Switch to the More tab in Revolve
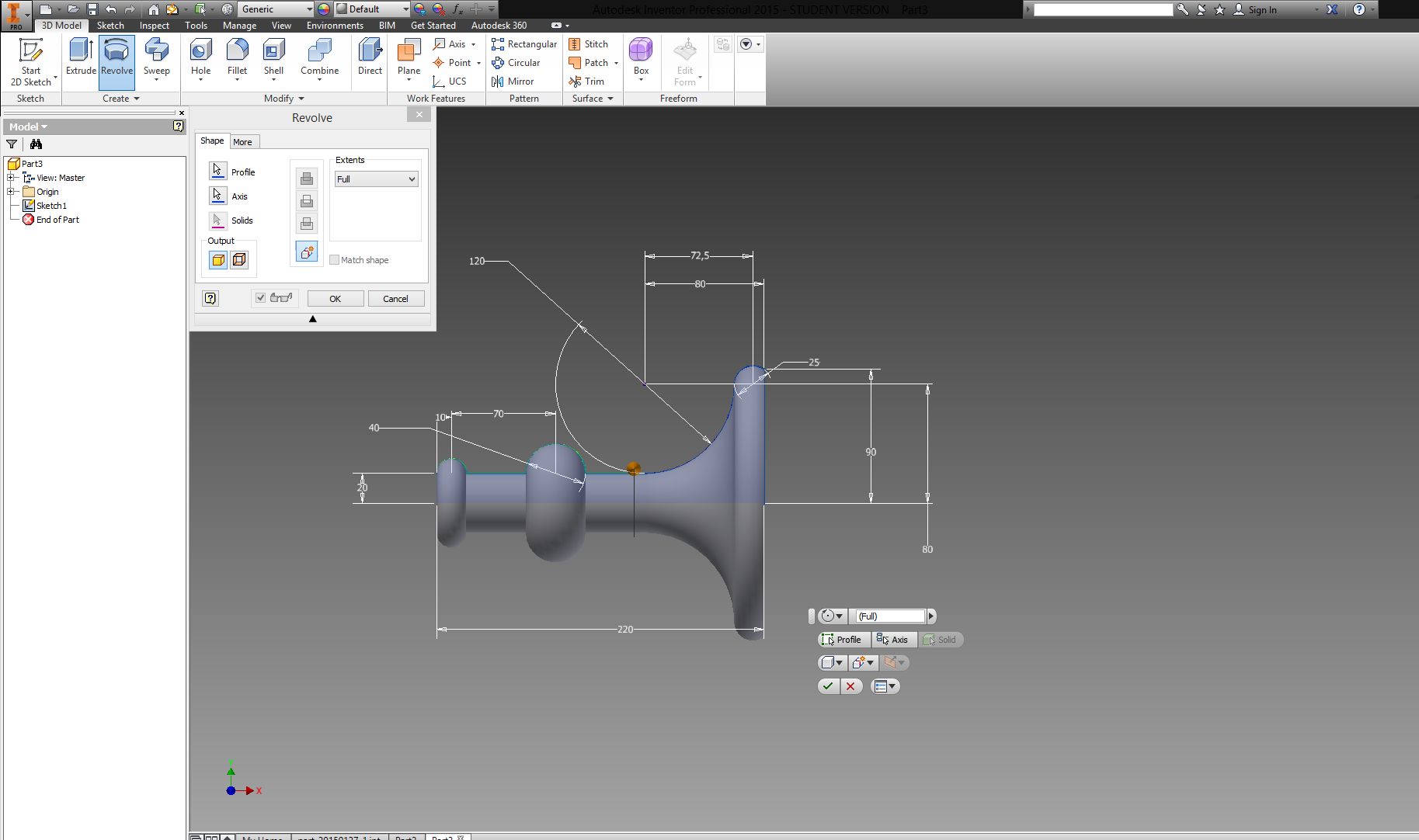This screenshot has height=840, width=1419. (x=242, y=142)
